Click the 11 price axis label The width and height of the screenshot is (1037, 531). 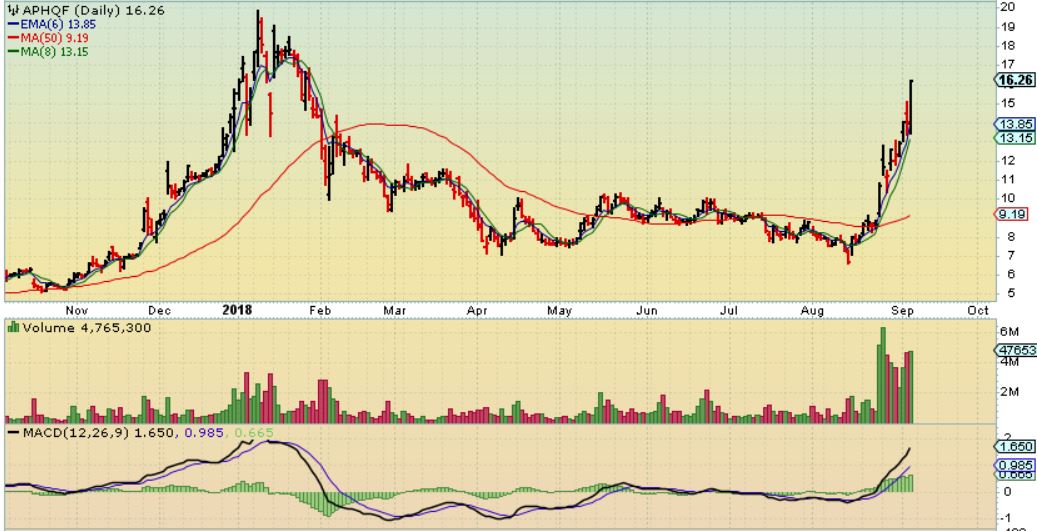coord(1009,179)
